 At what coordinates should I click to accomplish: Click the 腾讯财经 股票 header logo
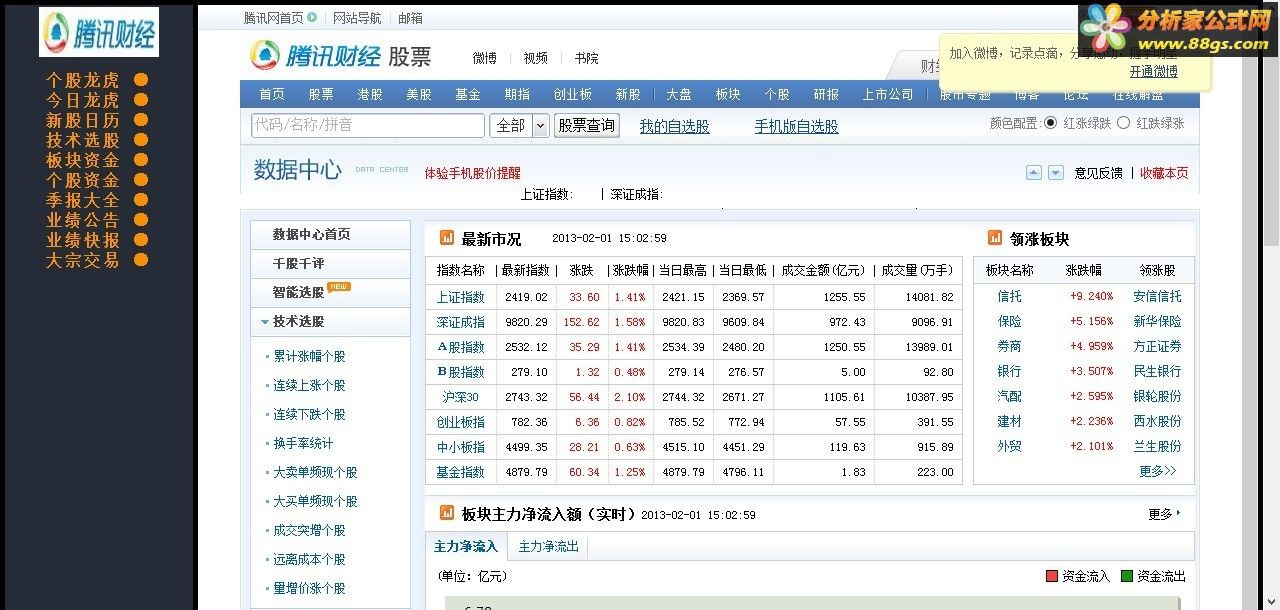340,56
